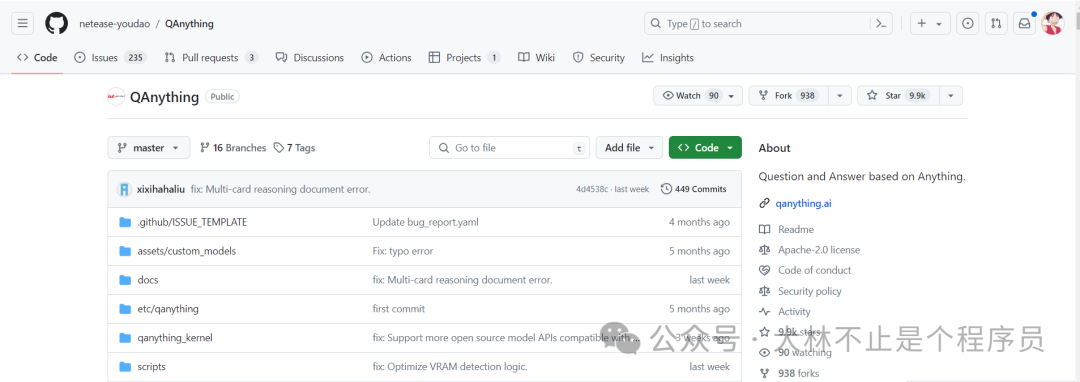
Task: Switch to the Code tab
Action: click(x=38, y=58)
